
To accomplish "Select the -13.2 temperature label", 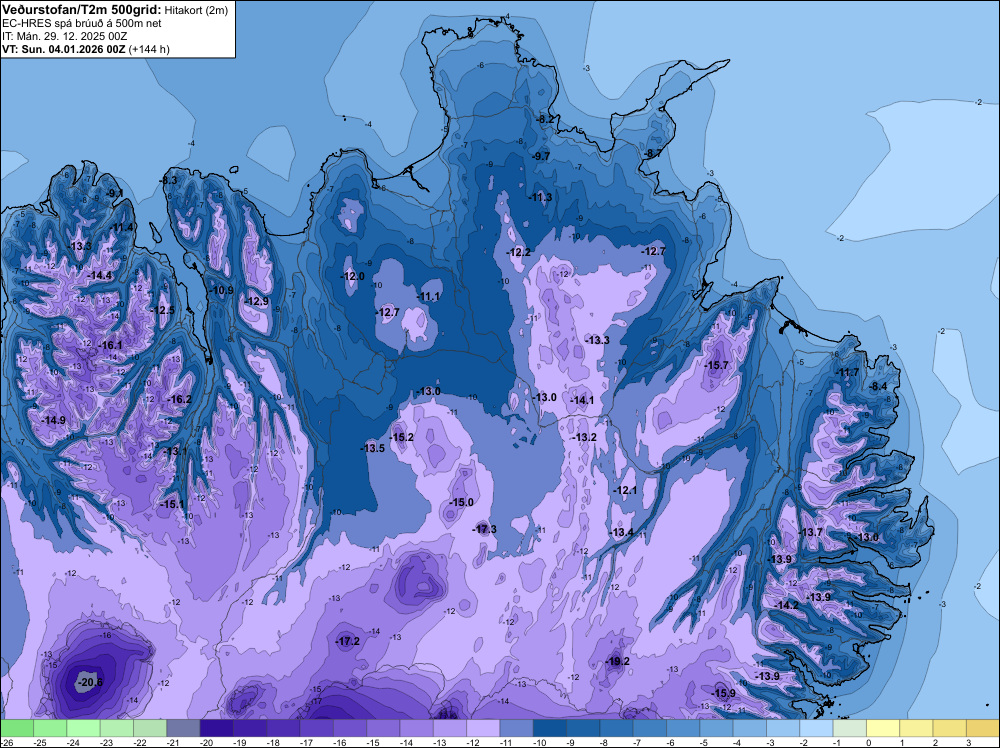I will pyautogui.click(x=584, y=437).
